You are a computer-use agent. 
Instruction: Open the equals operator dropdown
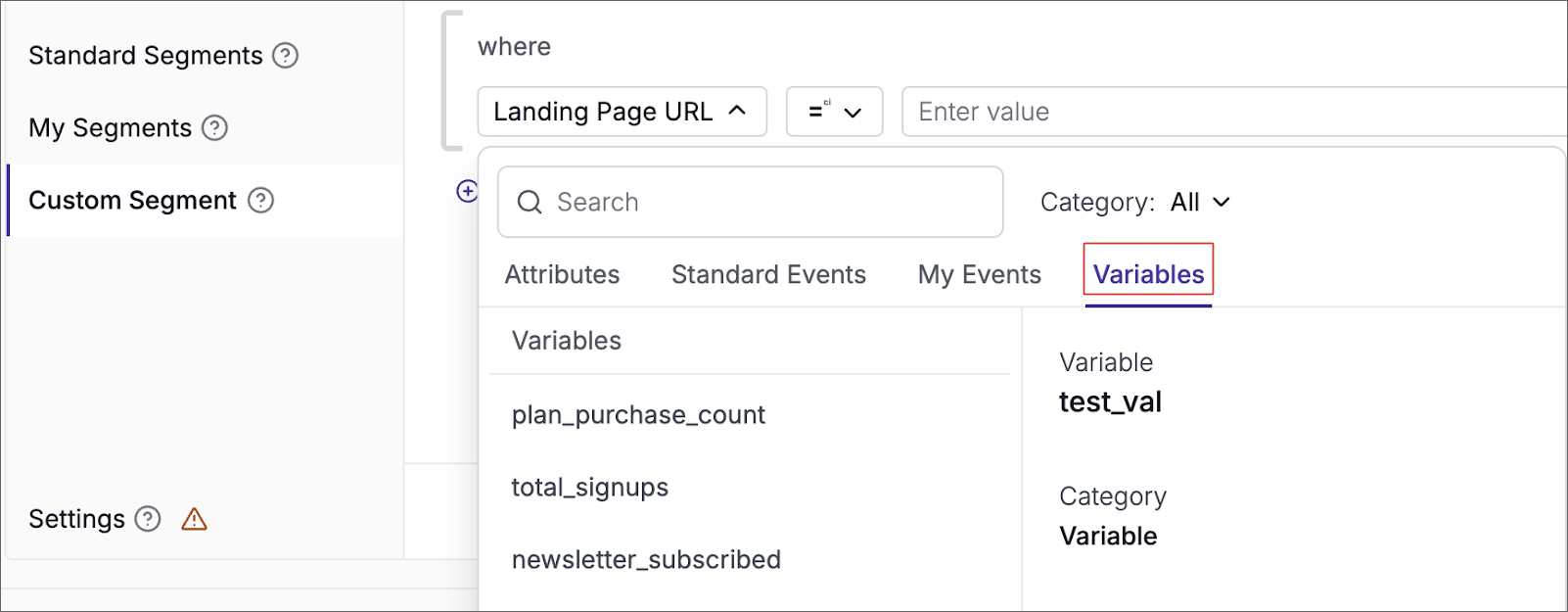coord(835,112)
